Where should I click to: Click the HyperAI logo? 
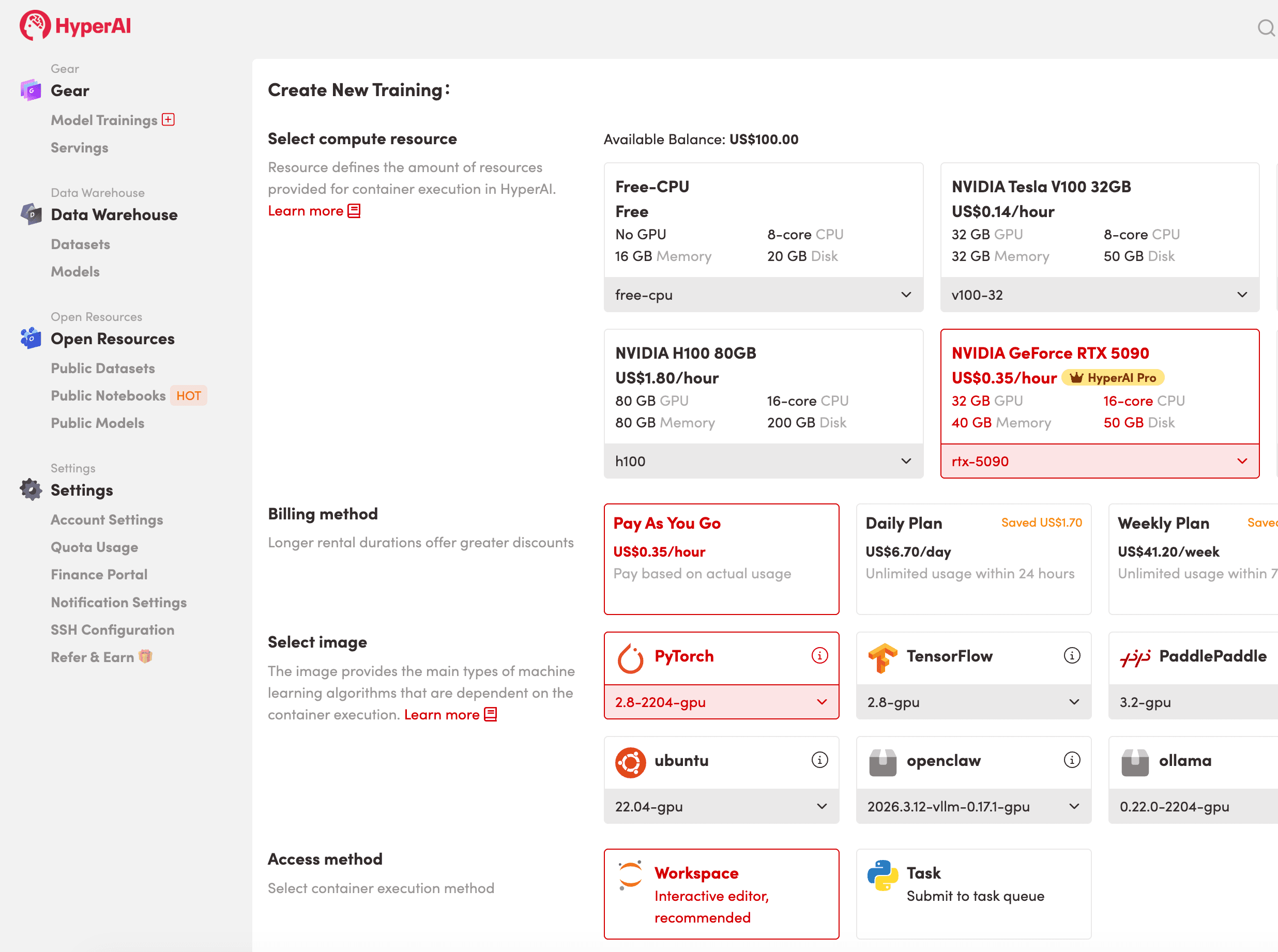(75, 26)
